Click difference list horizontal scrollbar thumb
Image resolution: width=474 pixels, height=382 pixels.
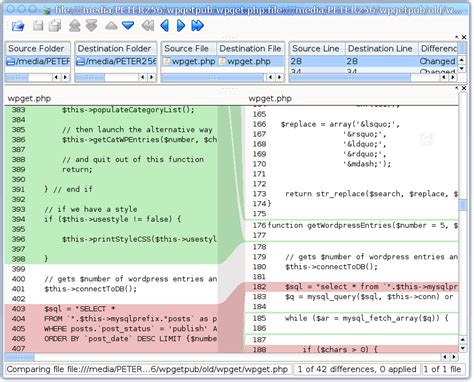pyautogui.click(x=350, y=78)
